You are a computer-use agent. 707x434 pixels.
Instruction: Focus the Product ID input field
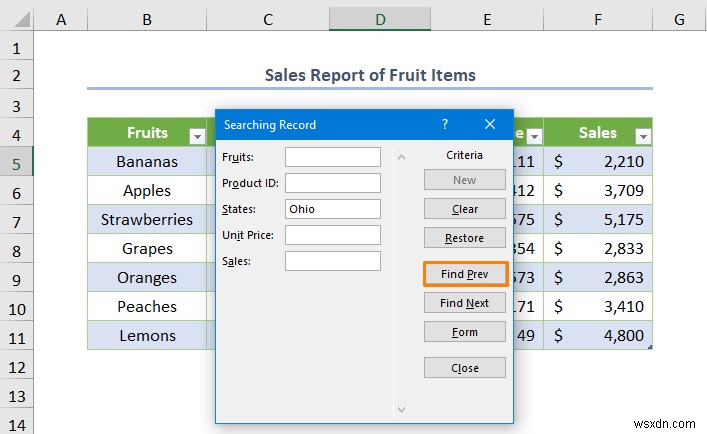point(333,183)
